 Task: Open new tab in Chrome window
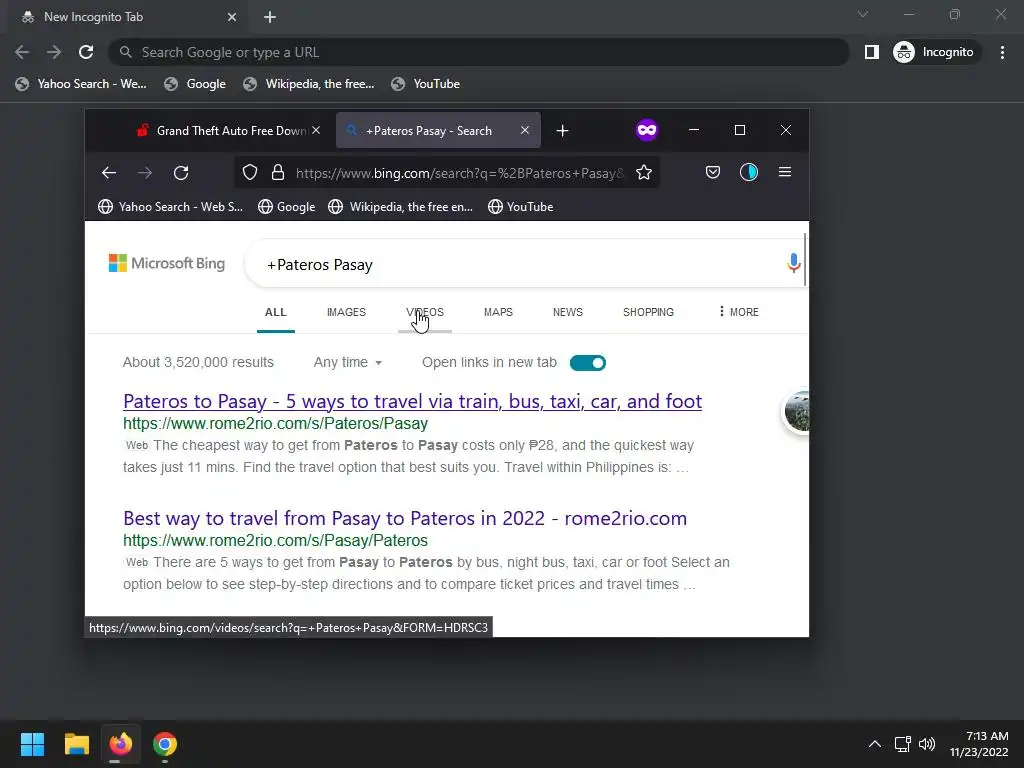pyautogui.click(x=270, y=17)
